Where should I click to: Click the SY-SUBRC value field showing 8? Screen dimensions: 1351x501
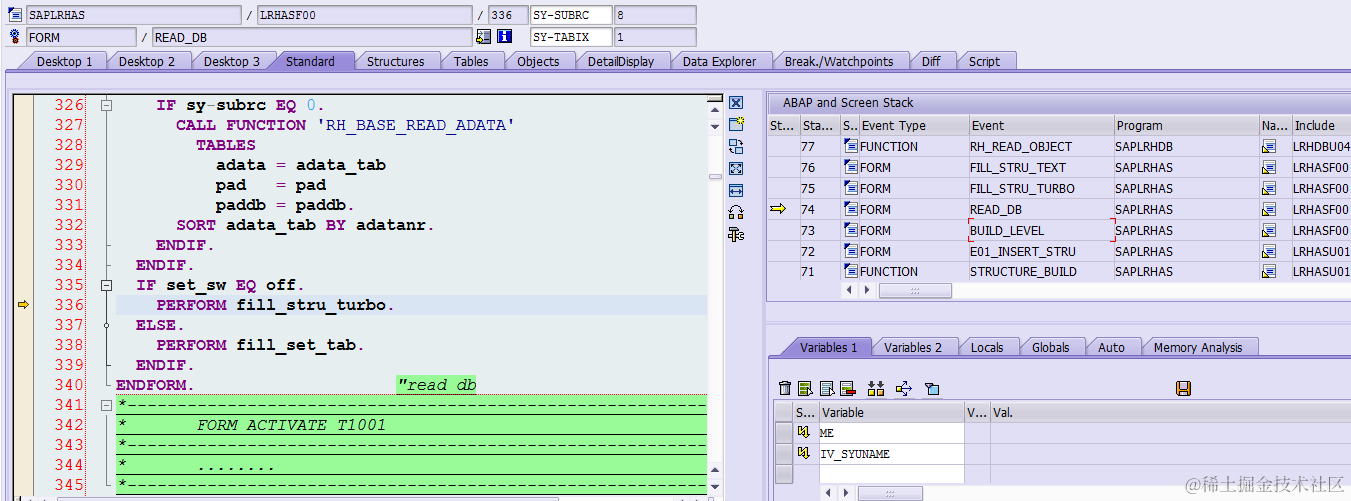click(655, 15)
